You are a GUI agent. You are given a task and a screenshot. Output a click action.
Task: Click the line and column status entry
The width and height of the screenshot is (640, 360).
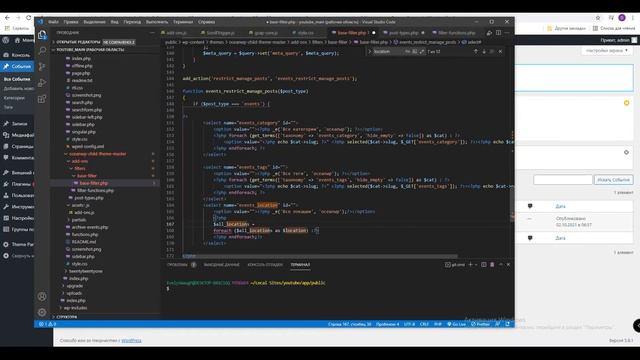tap(349, 324)
